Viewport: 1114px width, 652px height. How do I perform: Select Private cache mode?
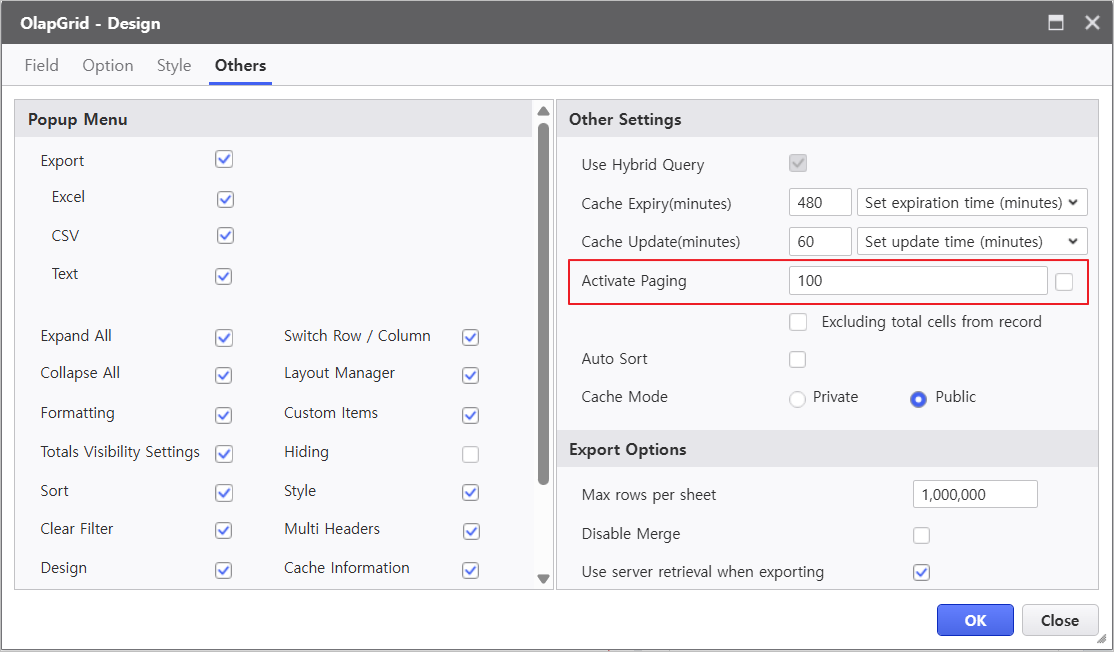pyautogui.click(x=797, y=399)
